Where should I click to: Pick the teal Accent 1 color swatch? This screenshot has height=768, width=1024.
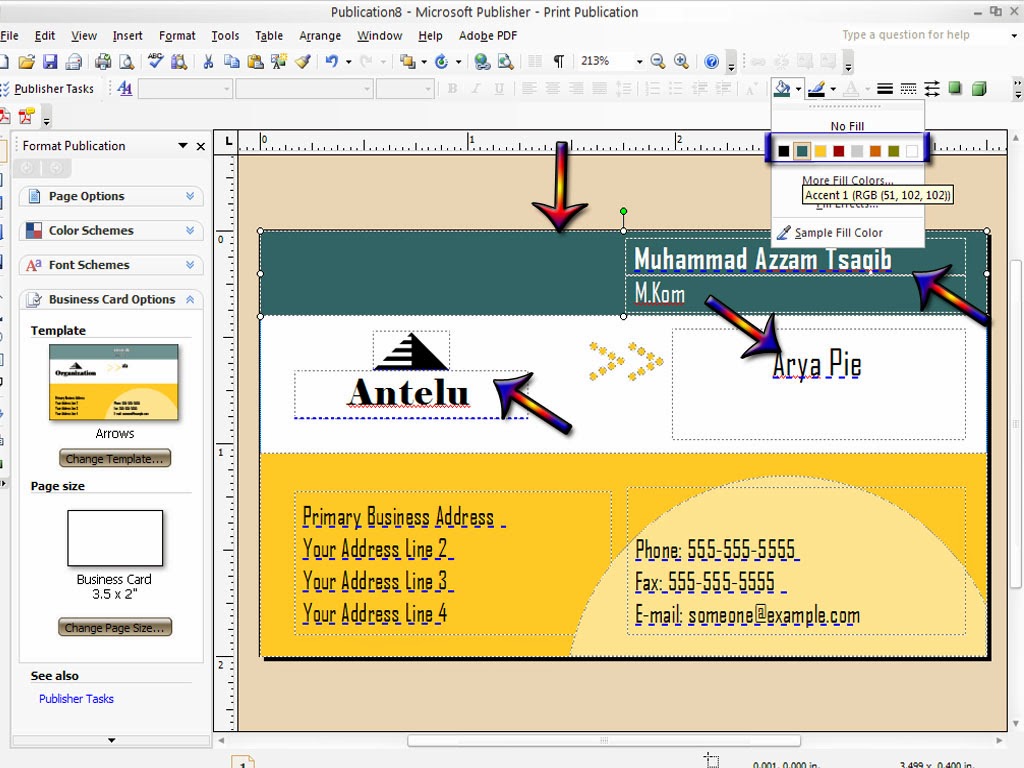pyautogui.click(x=800, y=150)
